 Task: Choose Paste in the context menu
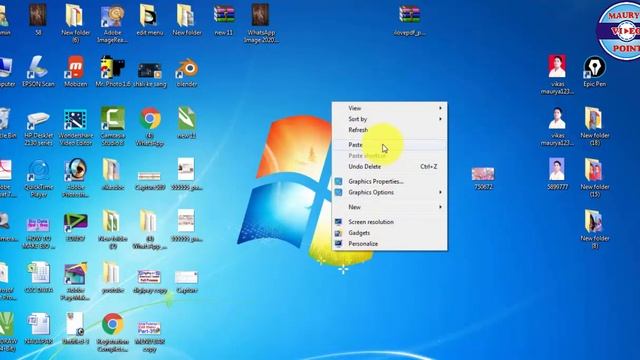pos(390,145)
